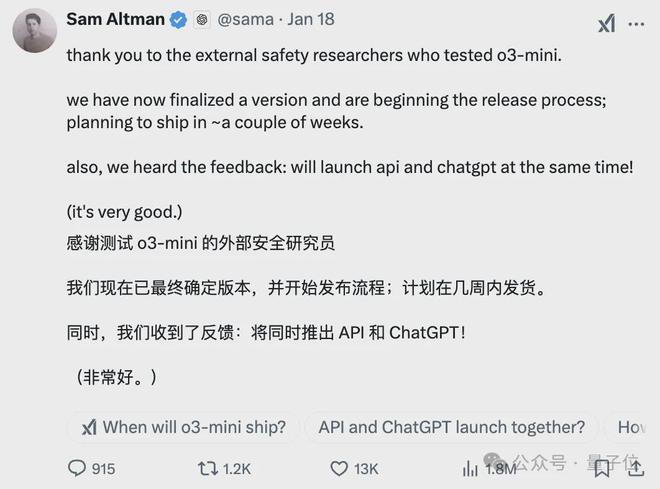Click the repost arrows icon
This screenshot has width=660, height=489.
tap(208, 468)
